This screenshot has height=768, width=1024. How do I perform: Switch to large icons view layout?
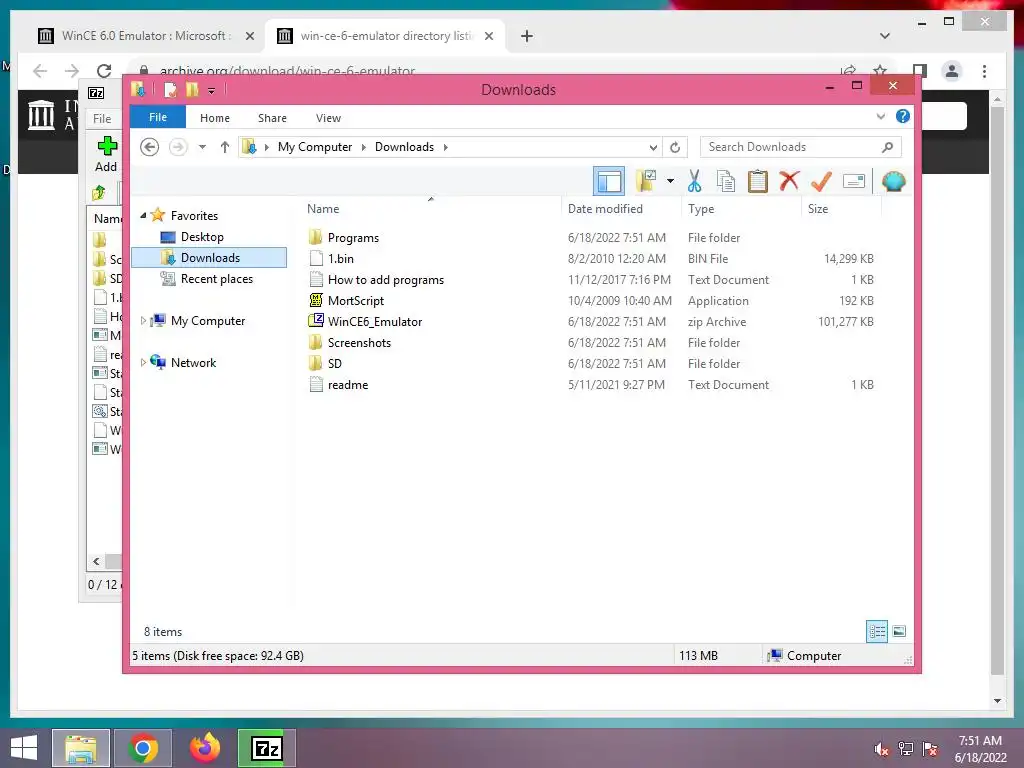pyautogui.click(x=899, y=631)
